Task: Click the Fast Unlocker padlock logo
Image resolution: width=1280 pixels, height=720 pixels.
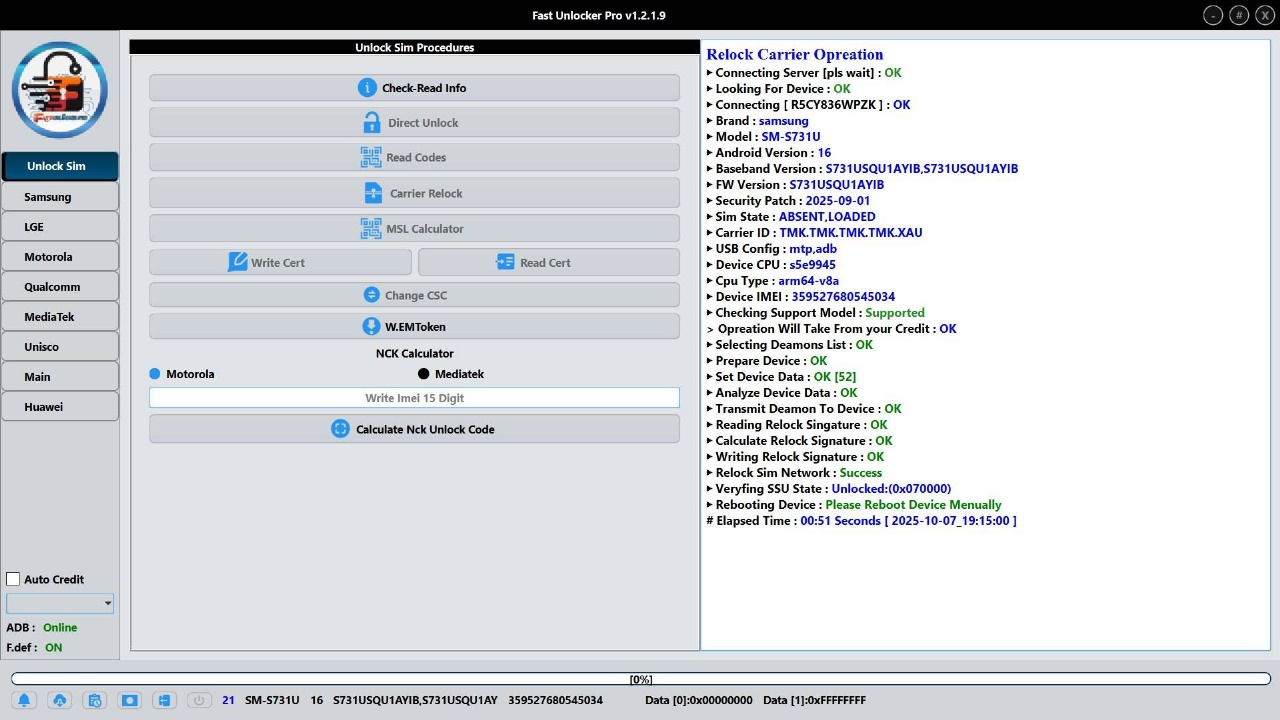Action: pyautogui.click(x=59, y=90)
